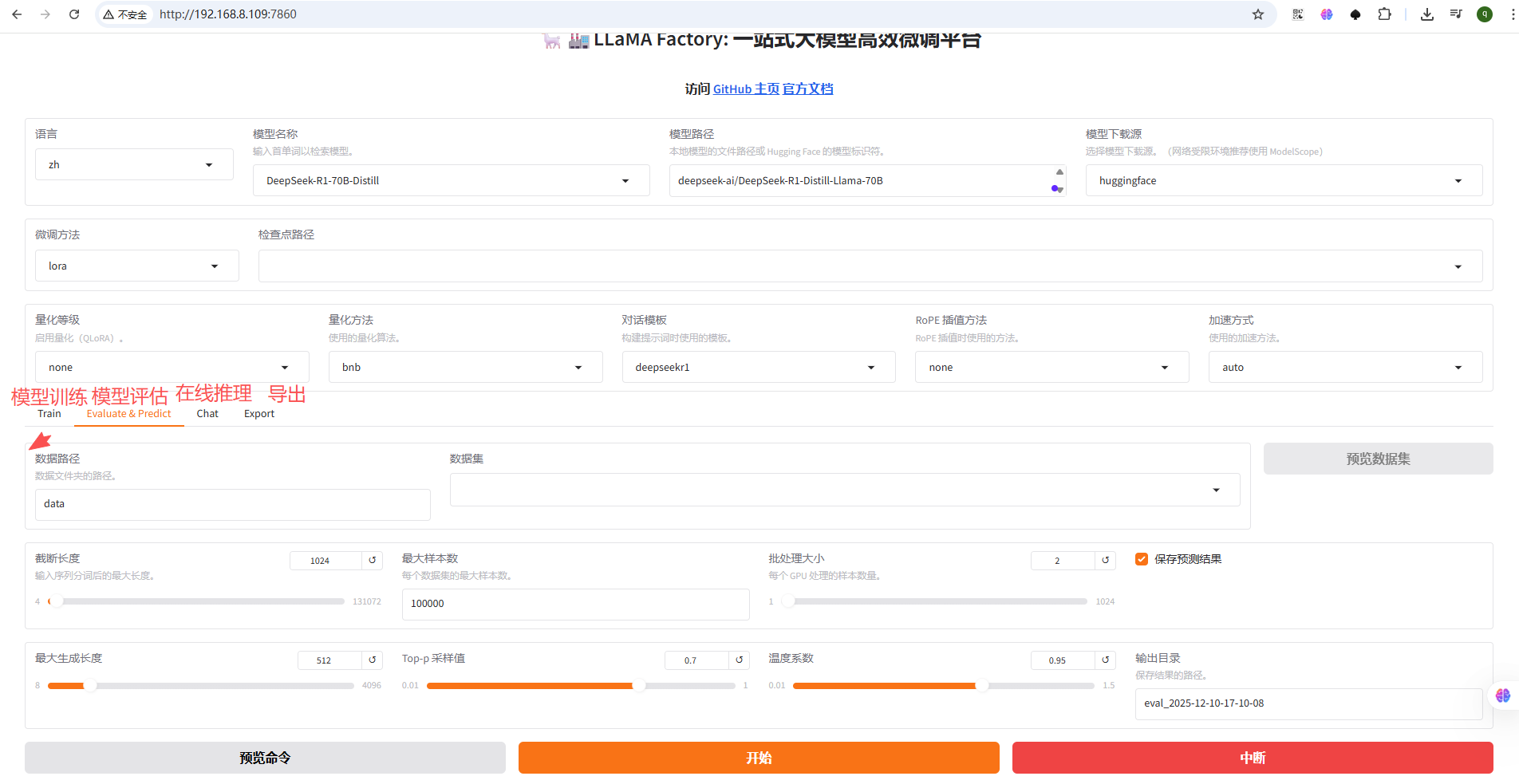The width and height of the screenshot is (1519, 784).
Task: Reset the 截断长度 value with its refresh icon
Action: 373,561
